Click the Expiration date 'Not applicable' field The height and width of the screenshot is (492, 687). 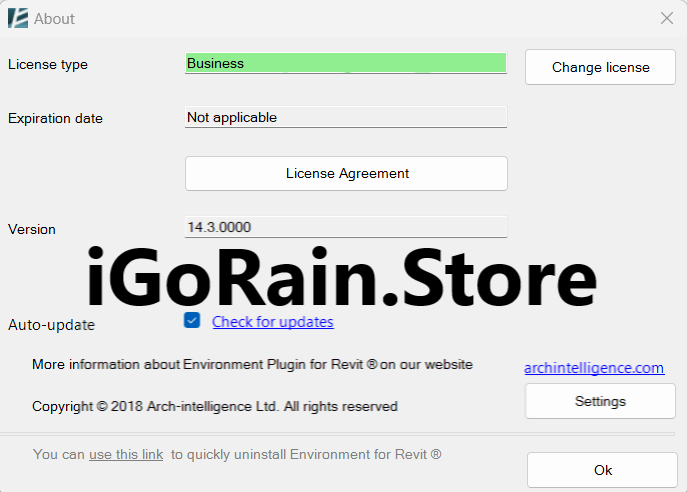pos(346,117)
